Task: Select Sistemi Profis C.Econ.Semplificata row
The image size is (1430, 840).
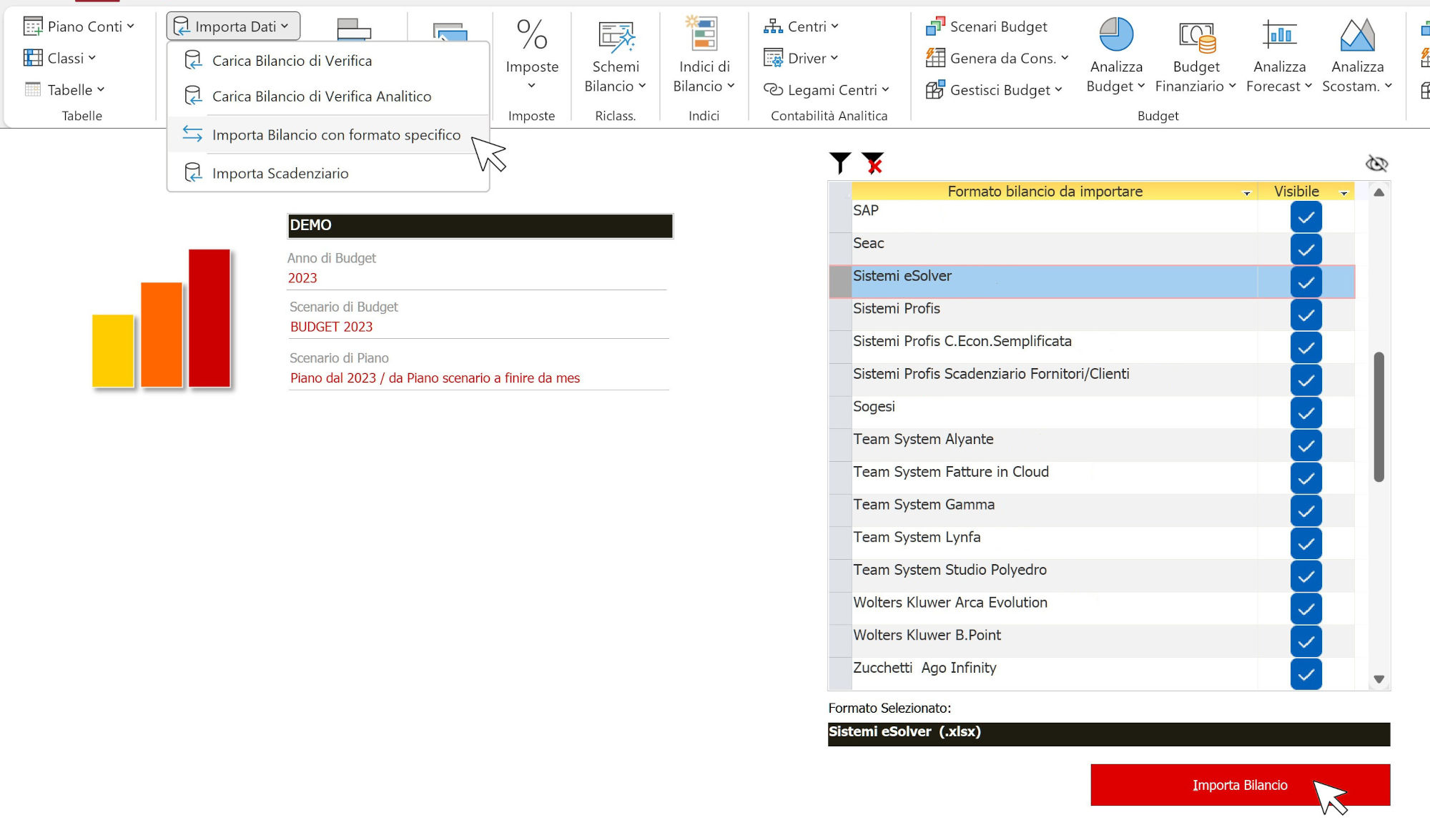Action: click(1091, 347)
